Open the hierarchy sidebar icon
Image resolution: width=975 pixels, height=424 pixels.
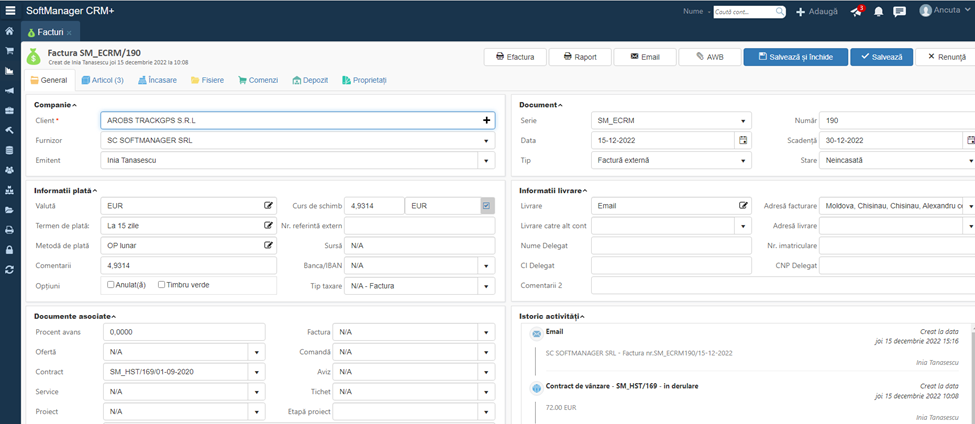(9, 190)
